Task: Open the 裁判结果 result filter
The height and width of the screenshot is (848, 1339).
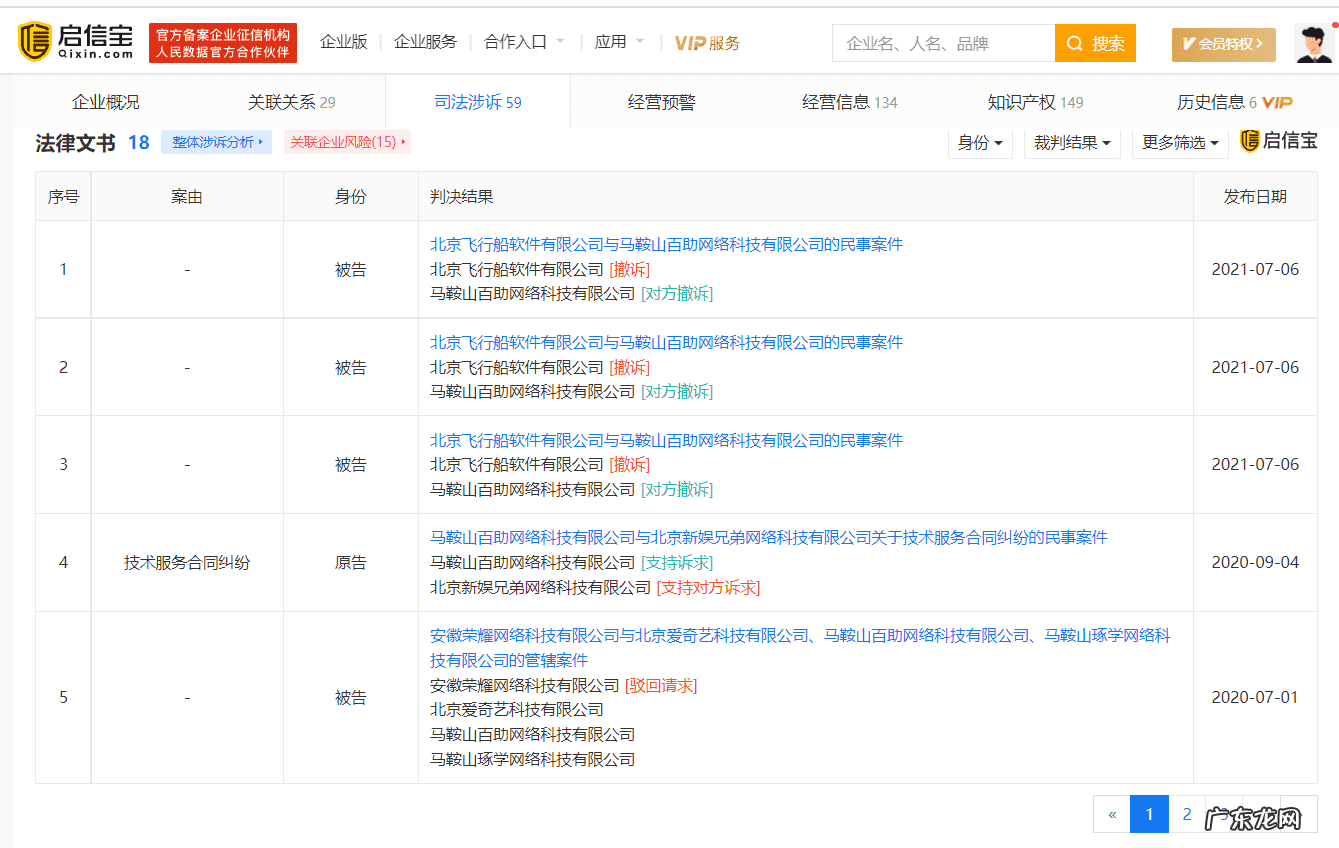Action: point(1071,143)
